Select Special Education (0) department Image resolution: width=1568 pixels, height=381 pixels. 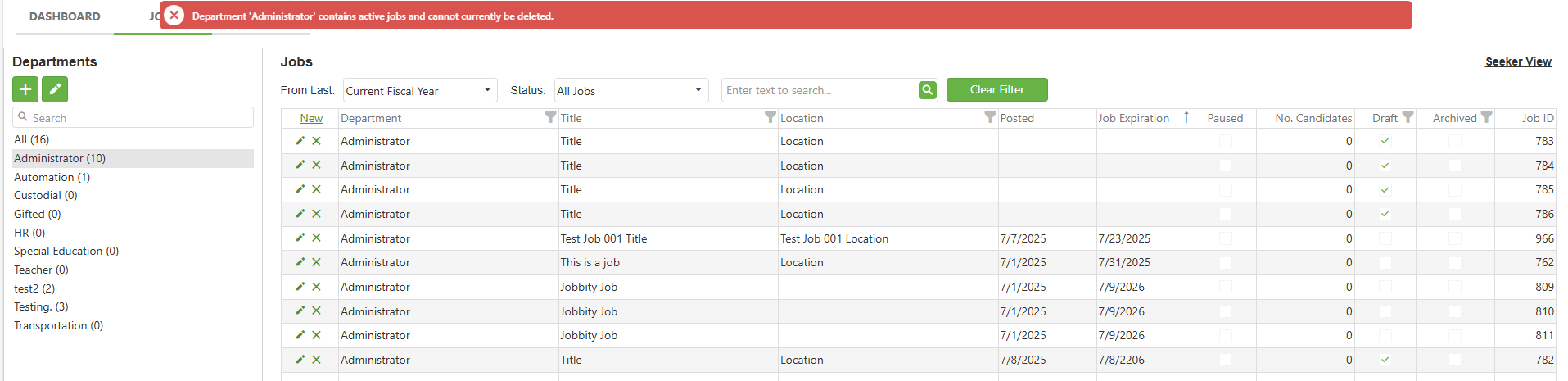(x=66, y=251)
